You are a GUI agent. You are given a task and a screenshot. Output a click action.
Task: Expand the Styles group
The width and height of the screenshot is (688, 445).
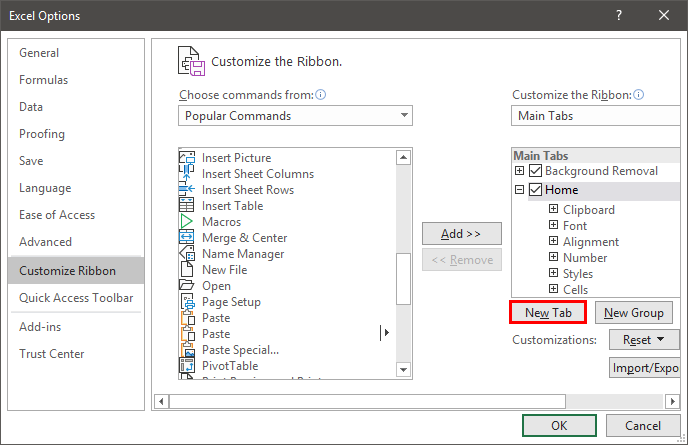554,273
